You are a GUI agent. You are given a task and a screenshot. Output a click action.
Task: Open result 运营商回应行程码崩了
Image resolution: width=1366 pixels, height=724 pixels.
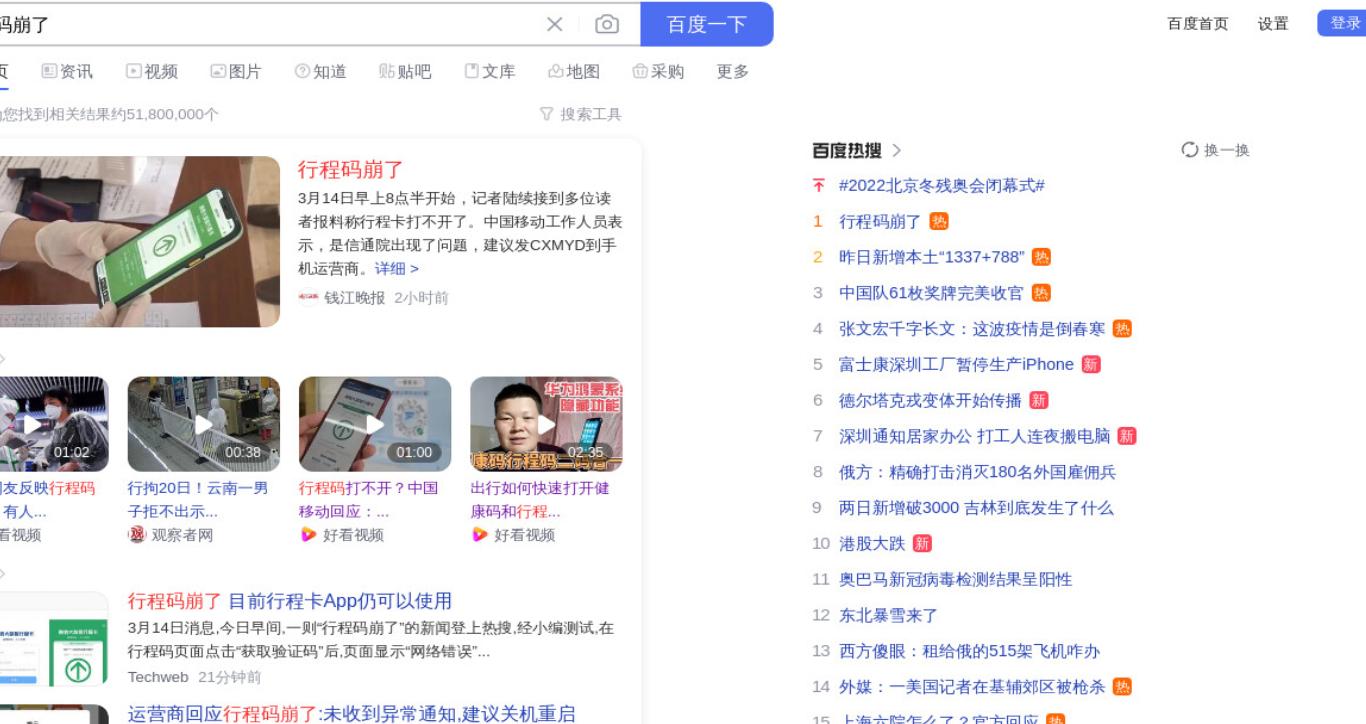coord(352,714)
